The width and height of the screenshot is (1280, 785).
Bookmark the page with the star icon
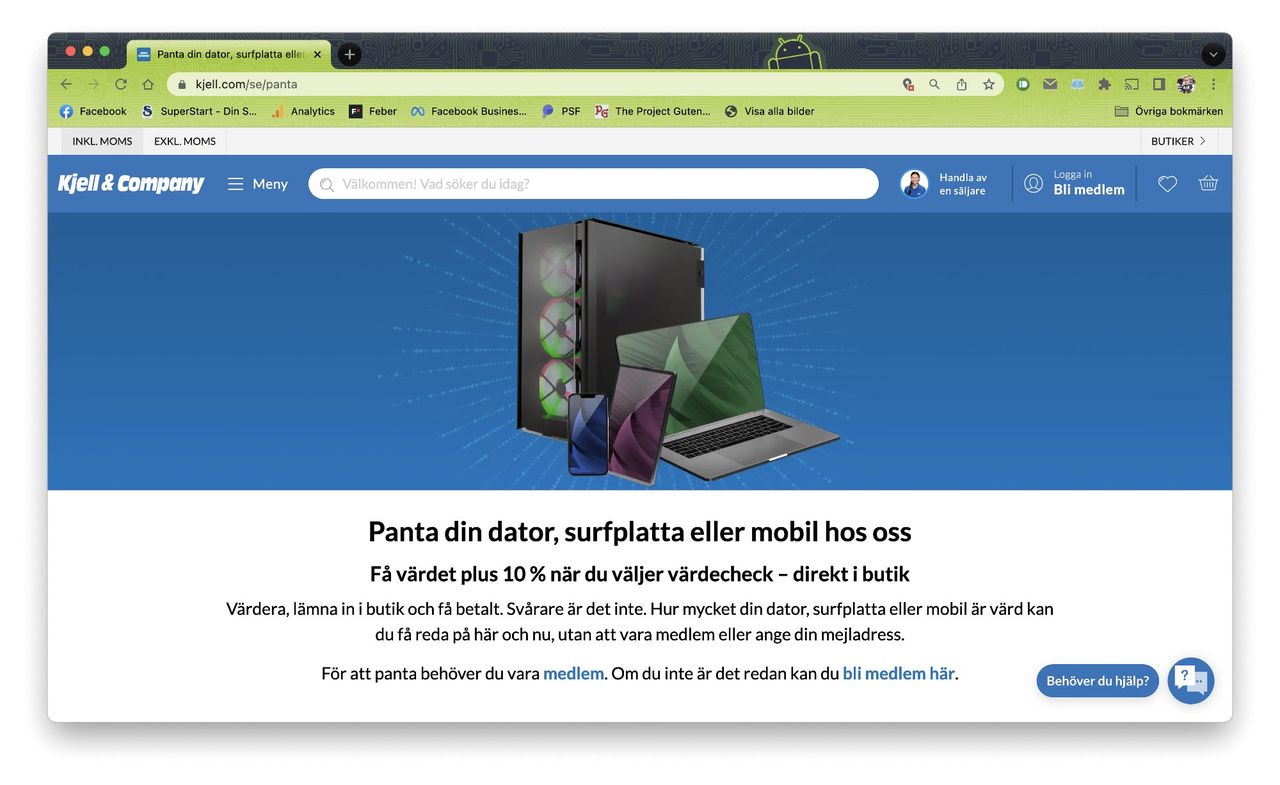pyautogui.click(x=988, y=84)
